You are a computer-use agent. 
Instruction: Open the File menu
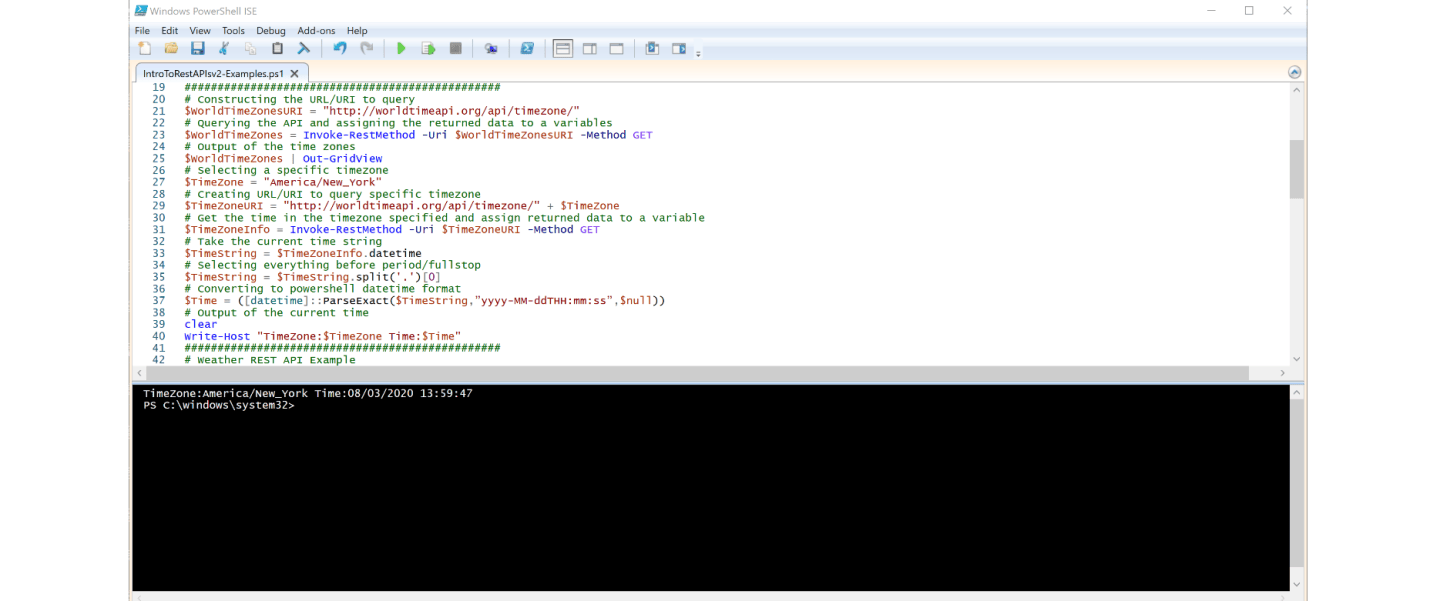point(142,31)
